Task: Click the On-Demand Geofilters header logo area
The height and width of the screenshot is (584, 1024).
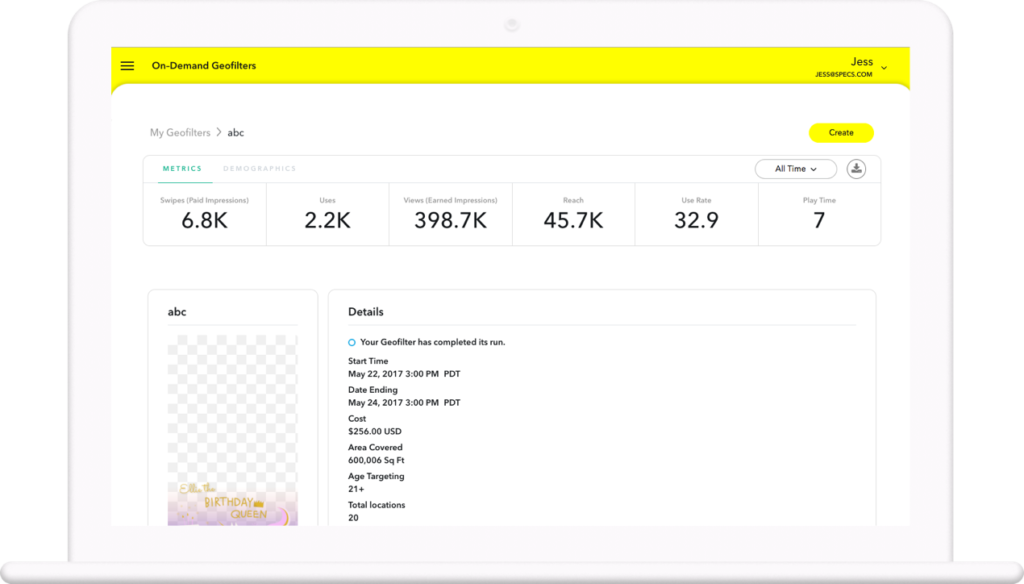Action: (203, 65)
